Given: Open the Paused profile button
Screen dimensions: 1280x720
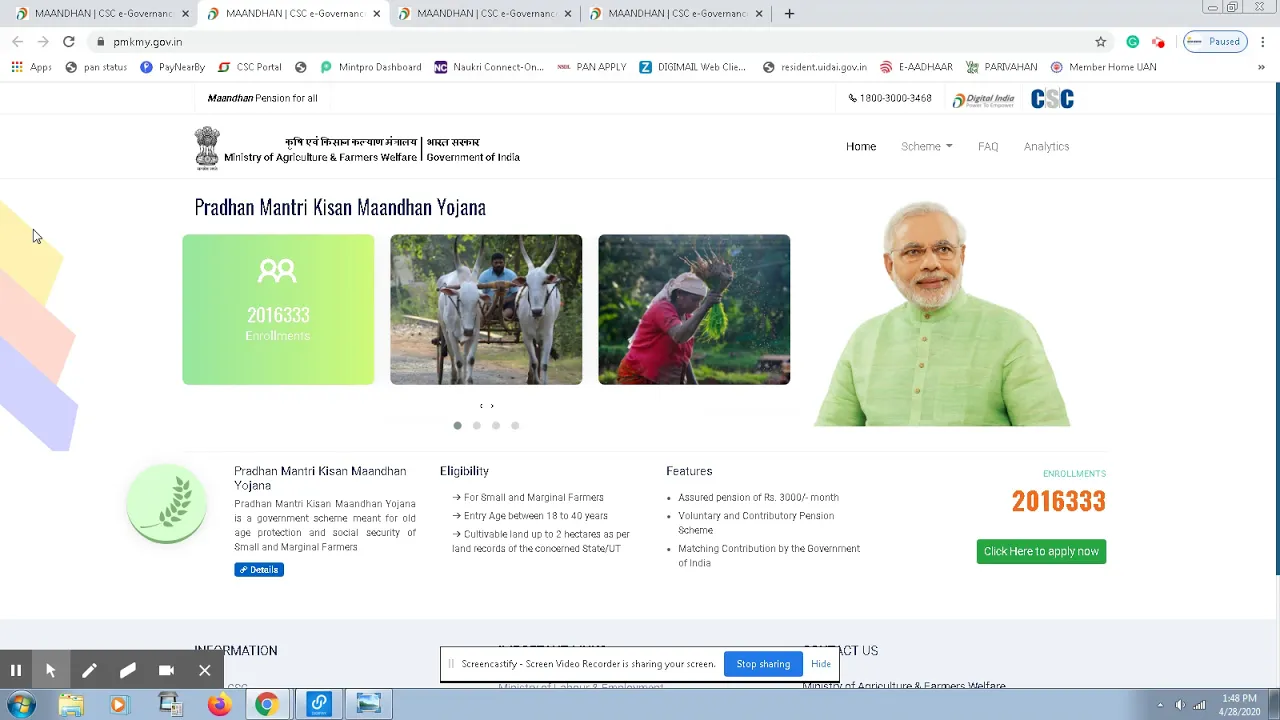Looking at the screenshot, I should pyautogui.click(x=1215, y=41).
